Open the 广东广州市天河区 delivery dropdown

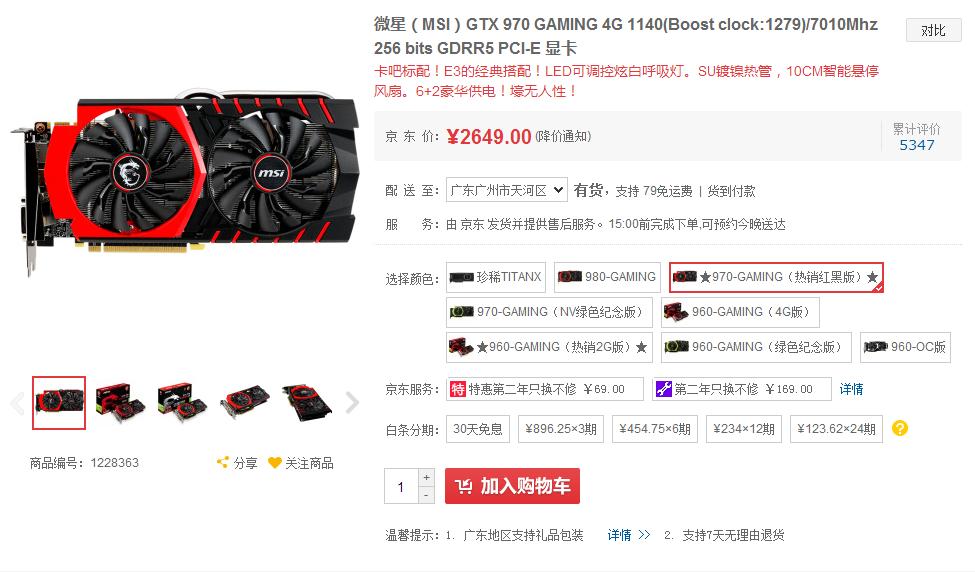[x=506, y=190]
